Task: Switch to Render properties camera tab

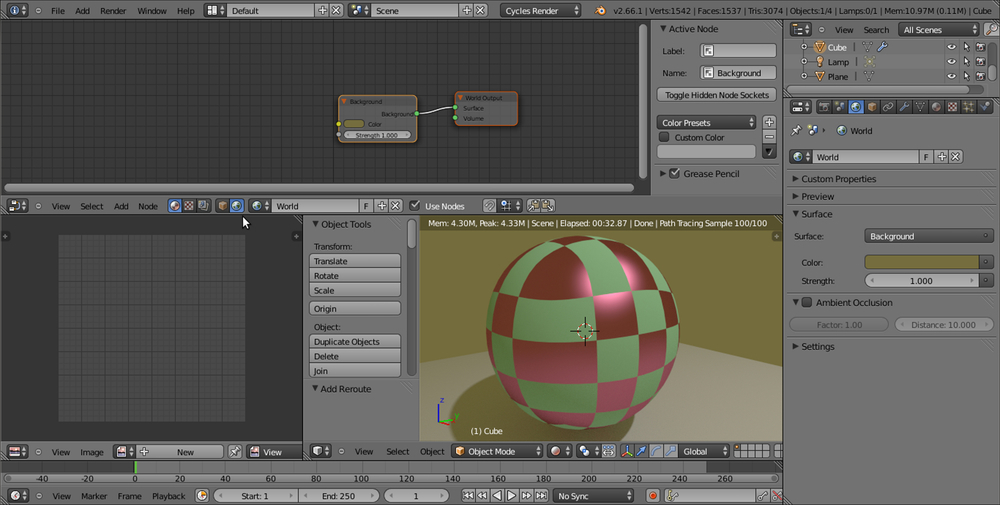Action: click(824, 107)
